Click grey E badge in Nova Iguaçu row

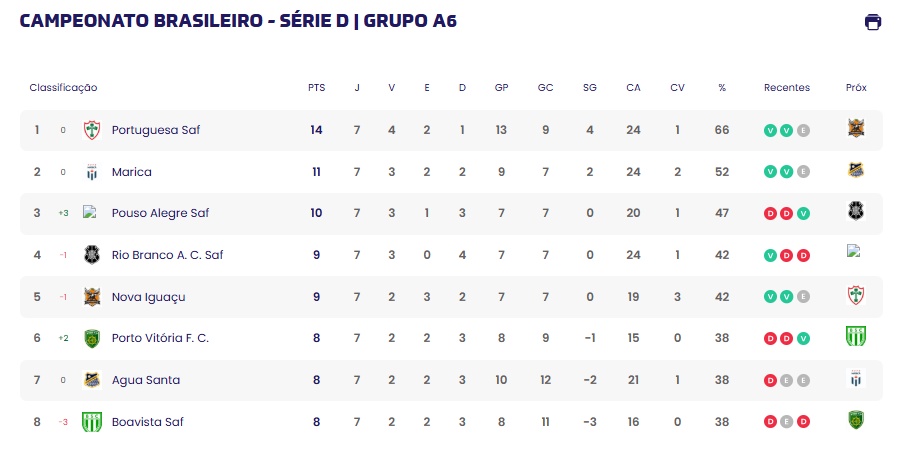point(804,297)
